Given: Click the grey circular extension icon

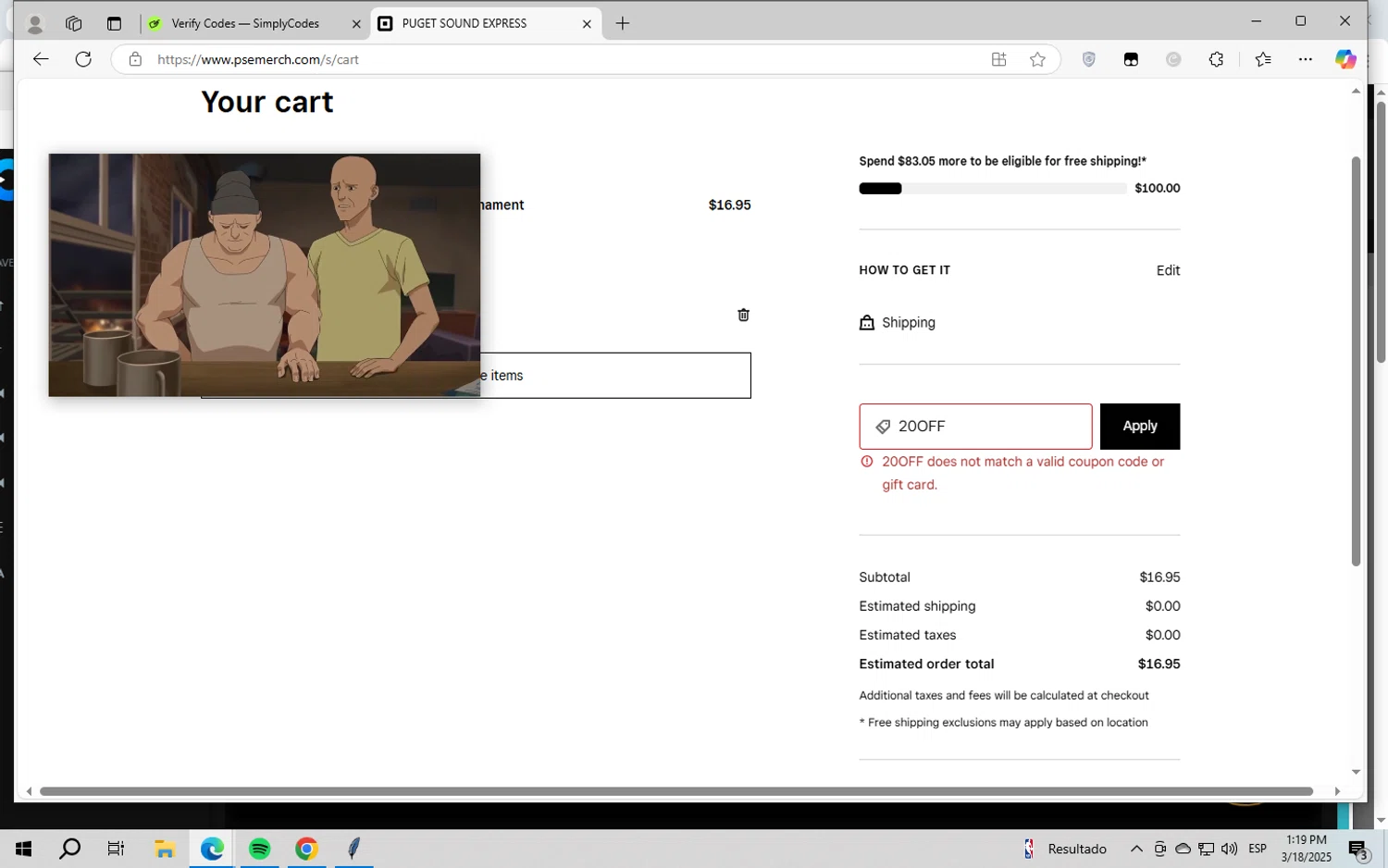Looking at the screenshot, I should click(1173, 59).
